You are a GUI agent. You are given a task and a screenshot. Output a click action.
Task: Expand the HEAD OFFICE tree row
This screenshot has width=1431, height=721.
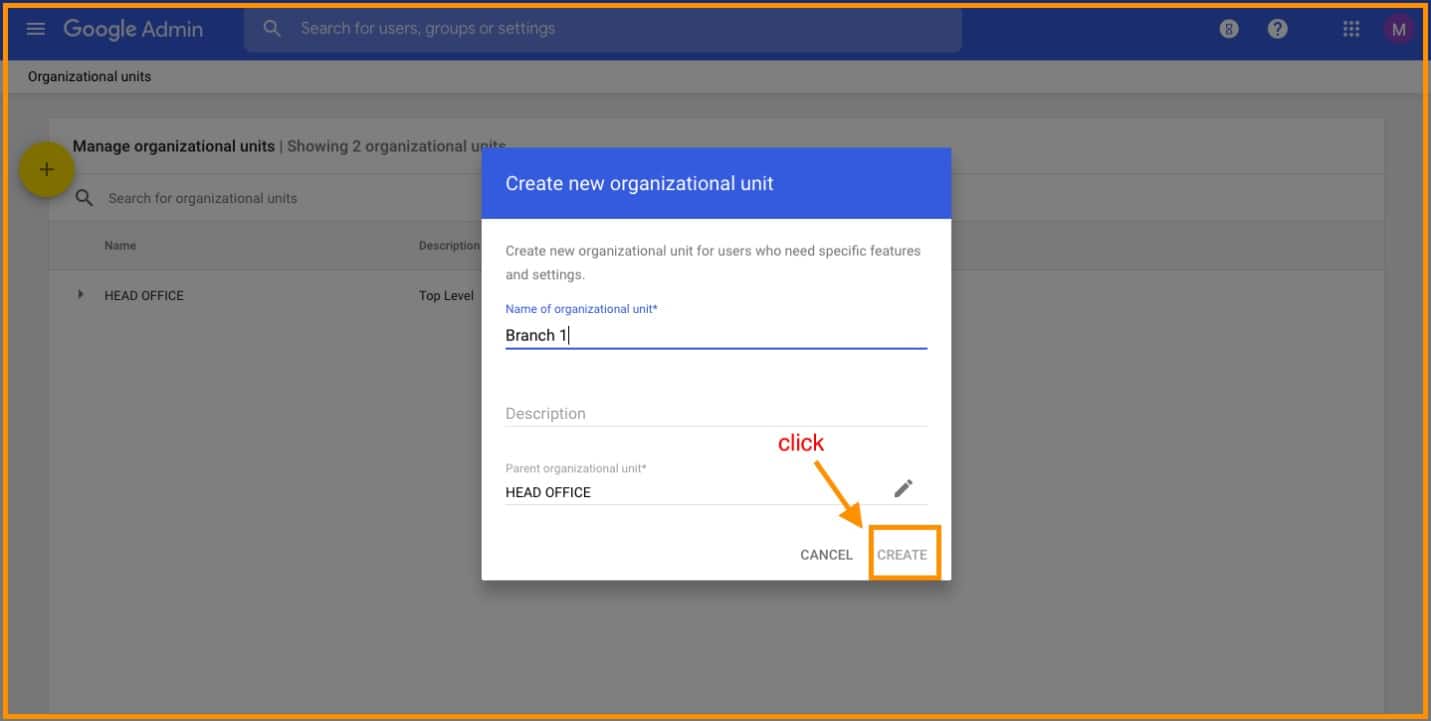[x=81, y=295]
